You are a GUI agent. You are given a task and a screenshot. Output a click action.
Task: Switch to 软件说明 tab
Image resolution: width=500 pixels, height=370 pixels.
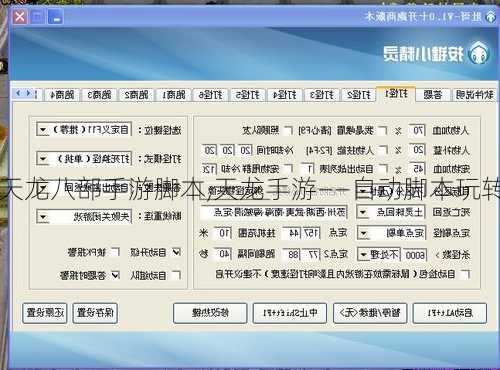475,95
